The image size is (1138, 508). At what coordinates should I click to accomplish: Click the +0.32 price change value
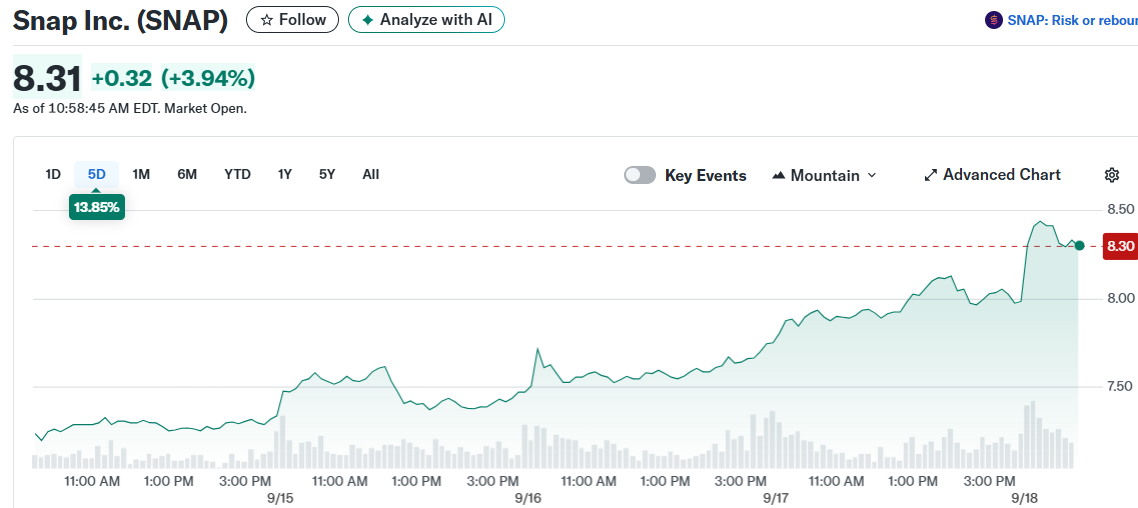pyautogui.click(x=122, y=78)
